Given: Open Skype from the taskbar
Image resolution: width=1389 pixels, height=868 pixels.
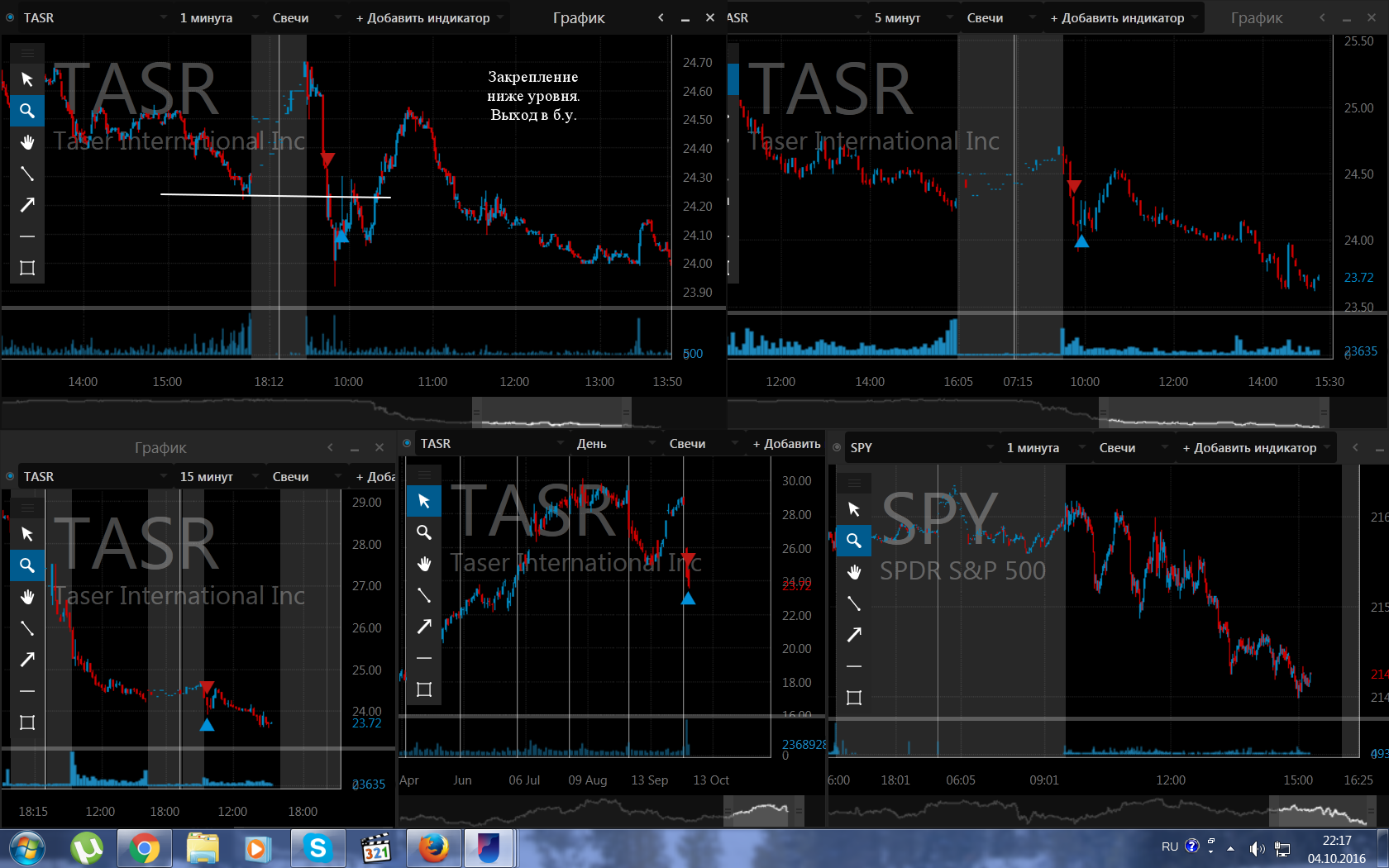Looking at the screenshot, I should [x=317, y=849].
